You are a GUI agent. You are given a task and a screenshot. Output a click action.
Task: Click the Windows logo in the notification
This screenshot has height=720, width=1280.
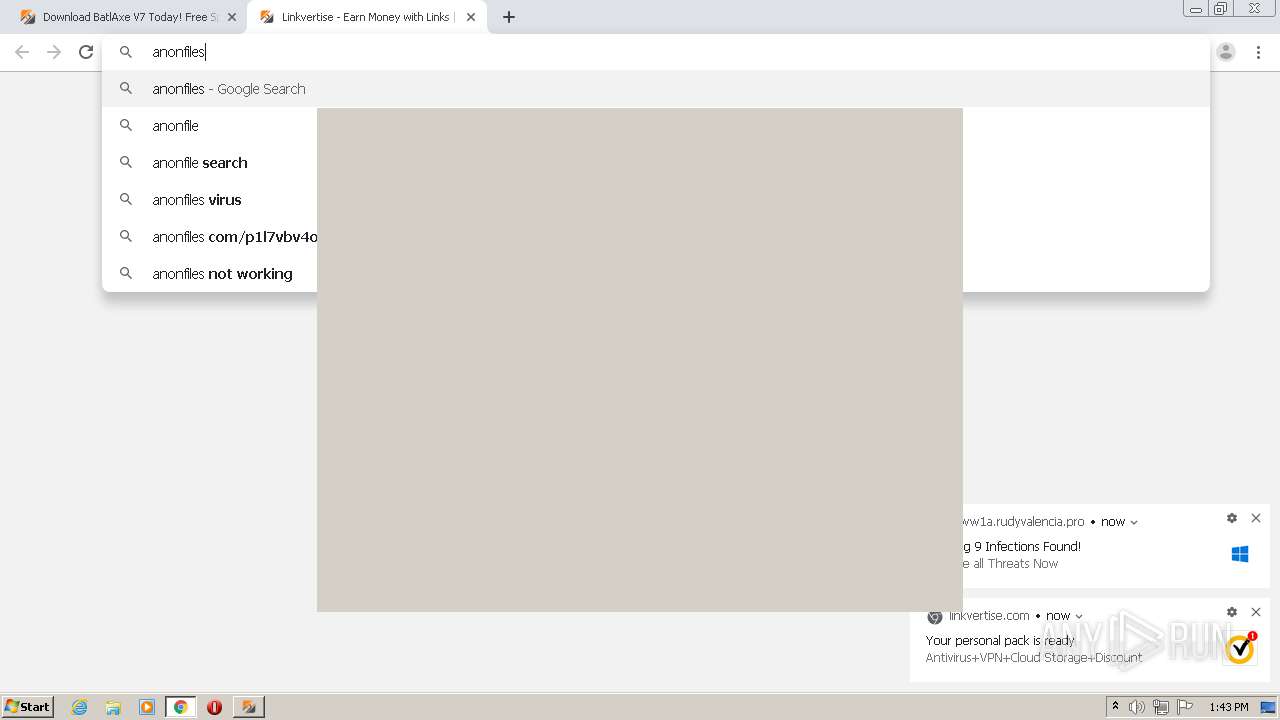(x=1240, y=554)
